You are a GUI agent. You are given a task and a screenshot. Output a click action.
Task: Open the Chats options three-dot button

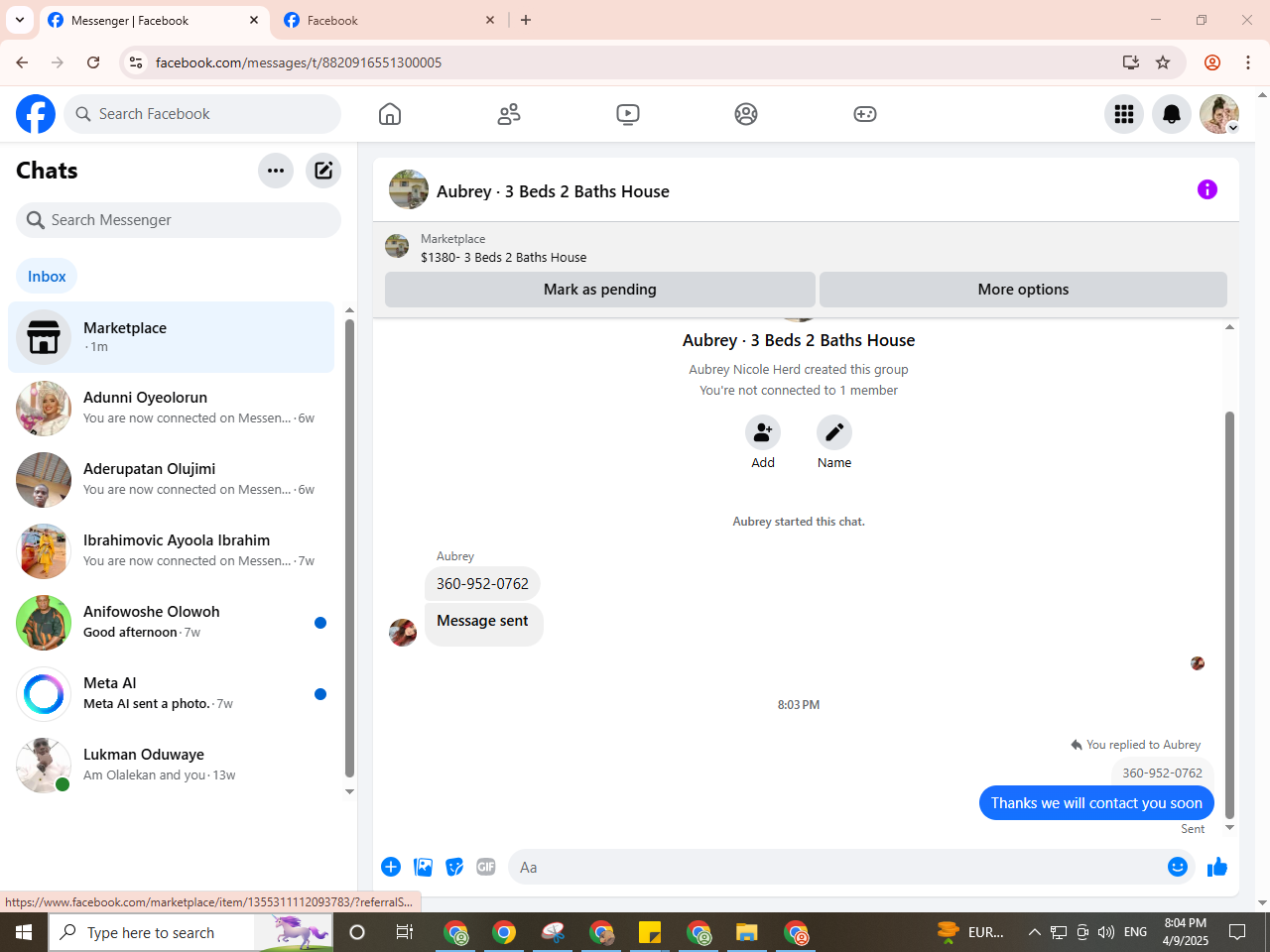click(276, 171)
